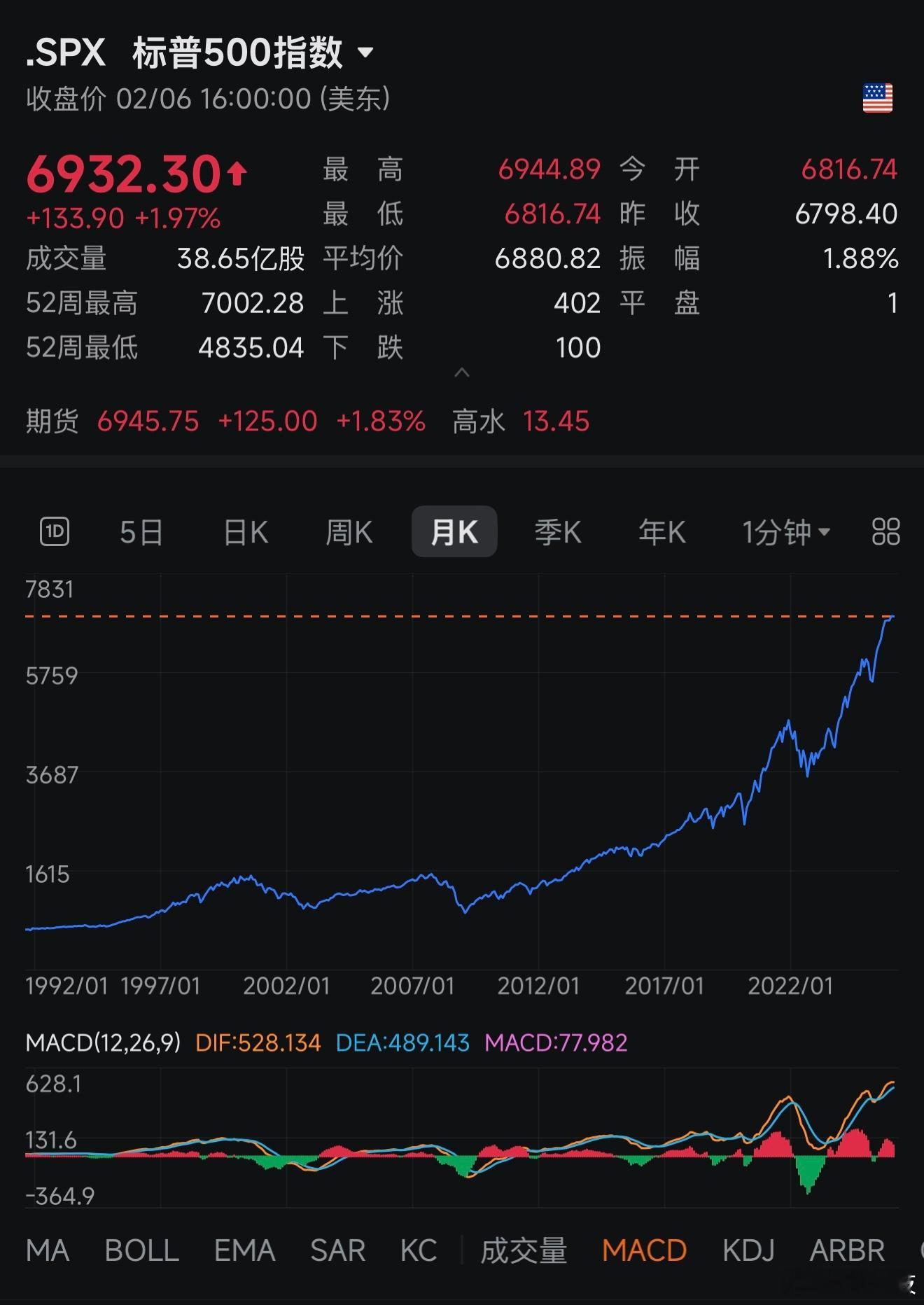924x1305 pixels.
Task: Select the 成交量 volume indicator
Action: [524, 1250]
